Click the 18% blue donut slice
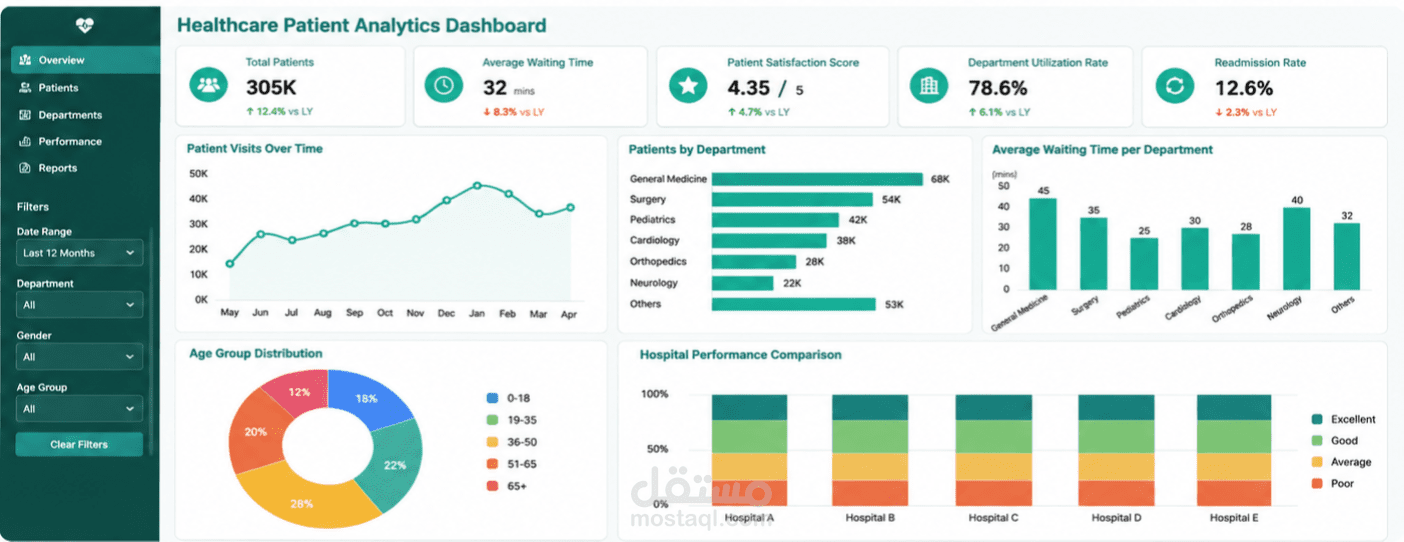1404x542 pixels. pos(367,398)
